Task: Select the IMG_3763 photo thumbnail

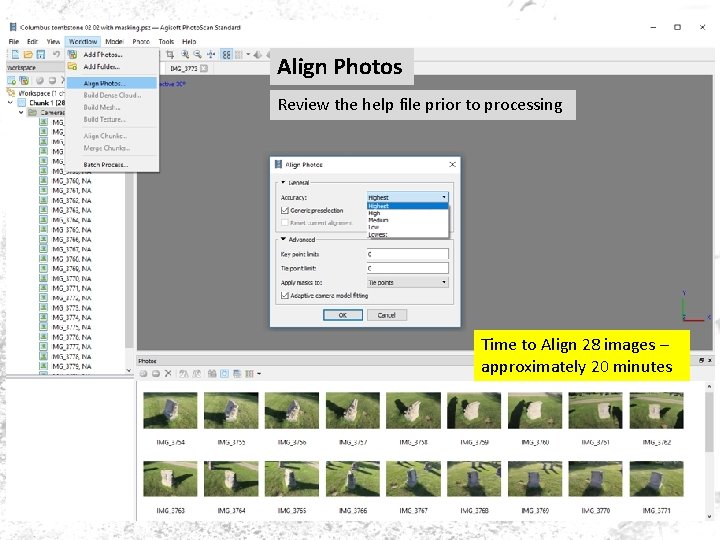Action: coord(170,479)
